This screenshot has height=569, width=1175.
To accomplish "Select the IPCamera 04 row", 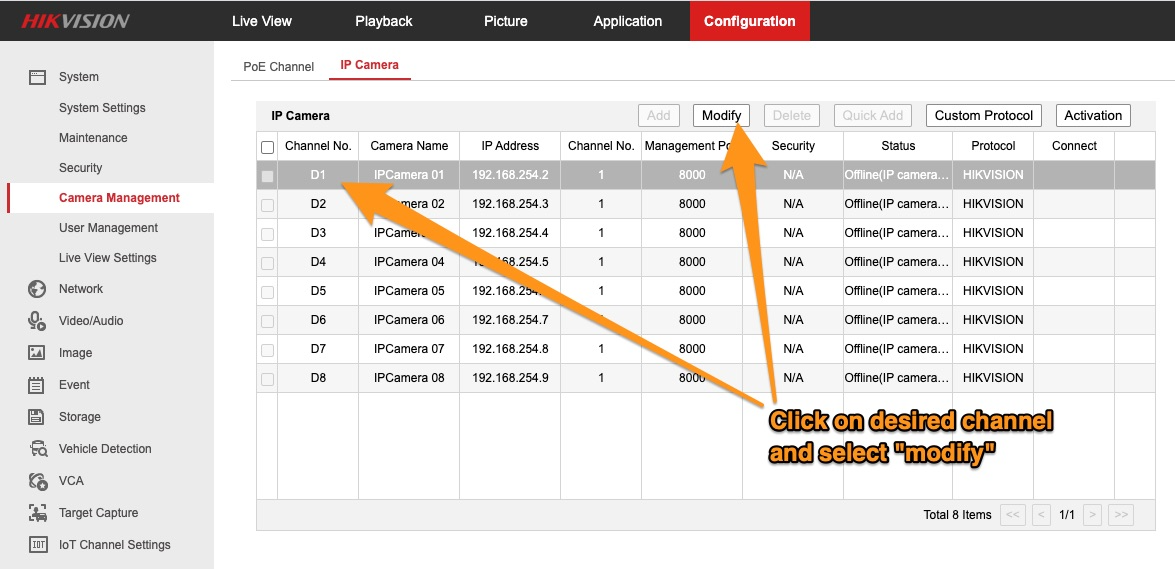I will point(409,262).
